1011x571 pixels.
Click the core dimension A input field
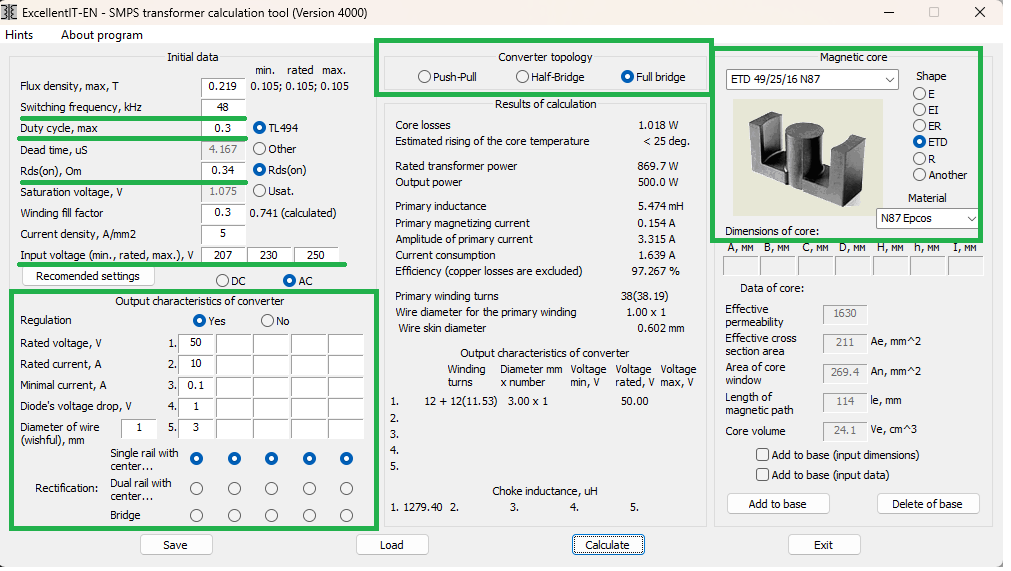741,266
